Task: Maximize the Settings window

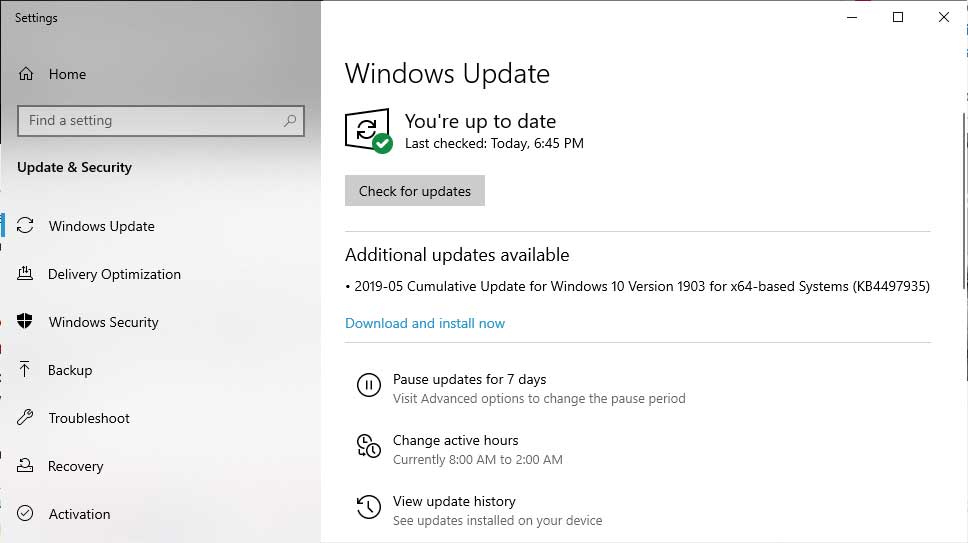Action: [x=898, y=17]
